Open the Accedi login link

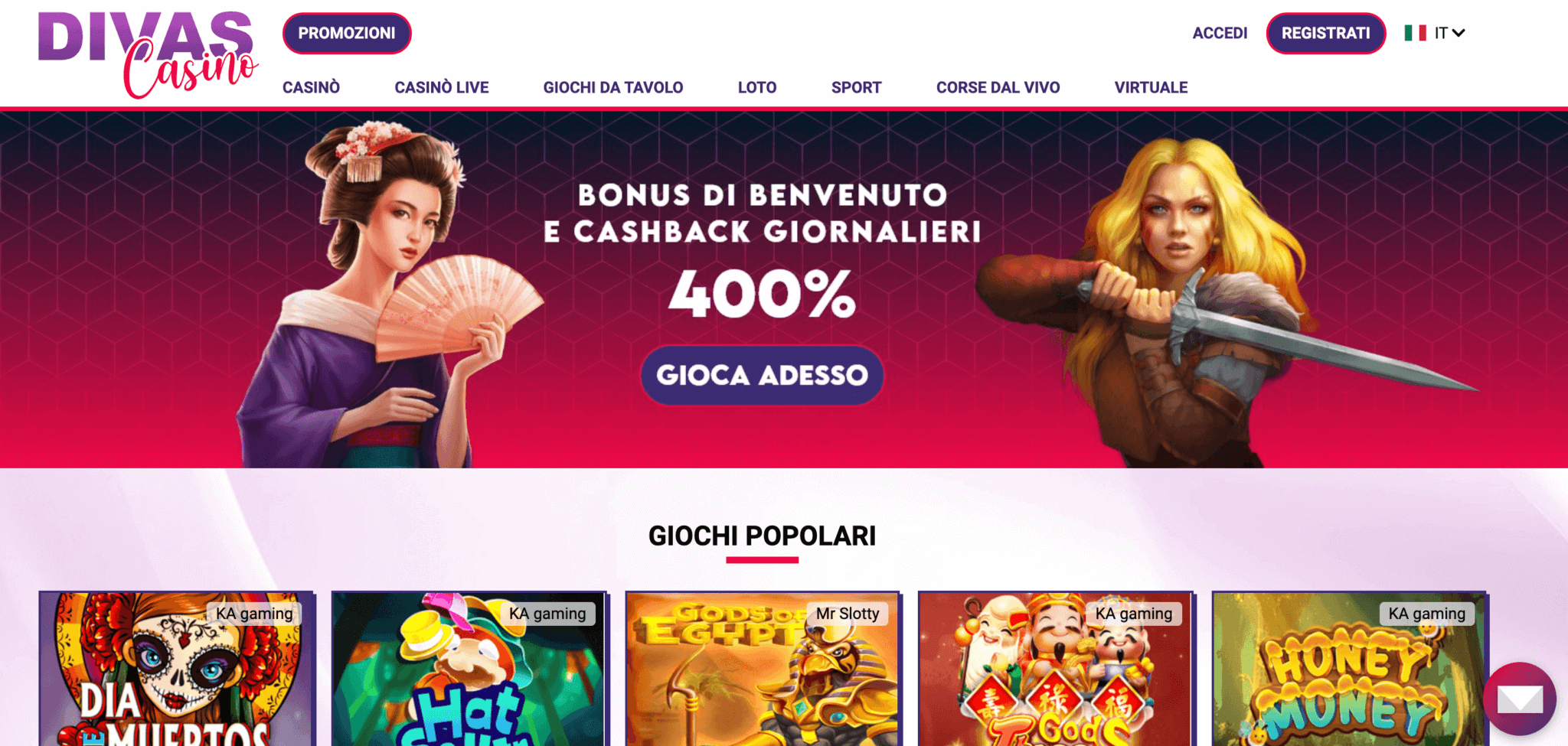tap(1220, 34)
